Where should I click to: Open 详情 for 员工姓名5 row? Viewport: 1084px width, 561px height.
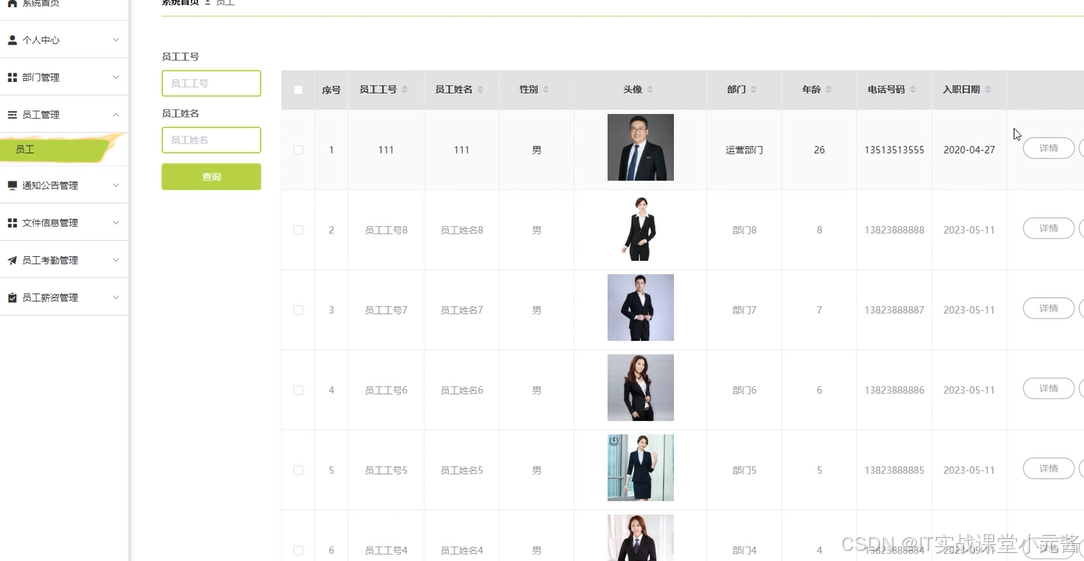[1048, 468]
